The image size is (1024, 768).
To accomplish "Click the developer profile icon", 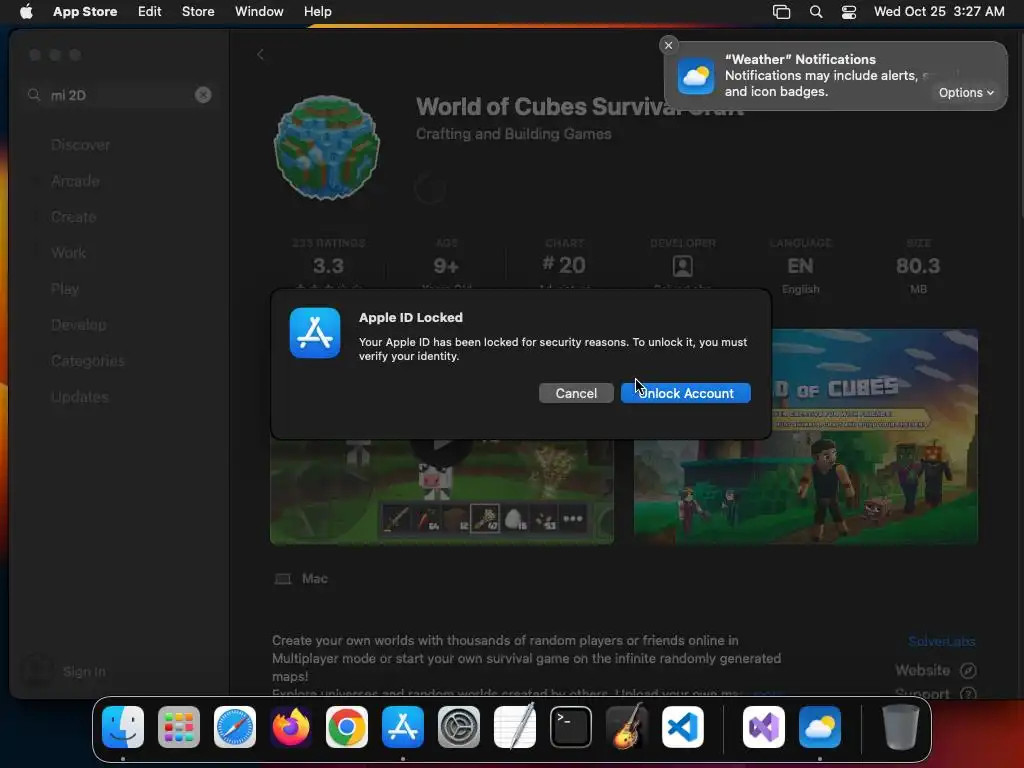I will 682,266.
